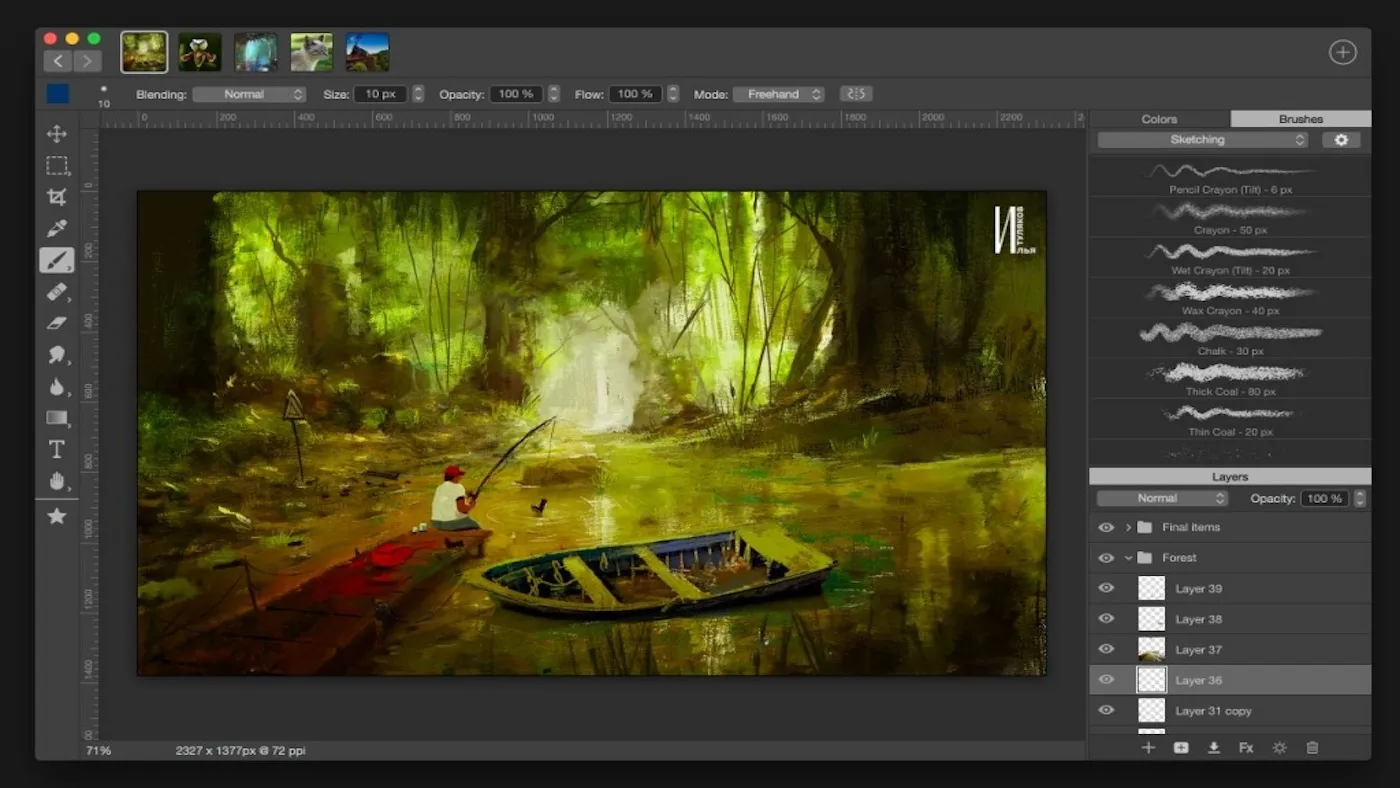The width and height of the screenshot is (1400, 788).
Task: Select the Move tool
Action: (x=57, y=133)
